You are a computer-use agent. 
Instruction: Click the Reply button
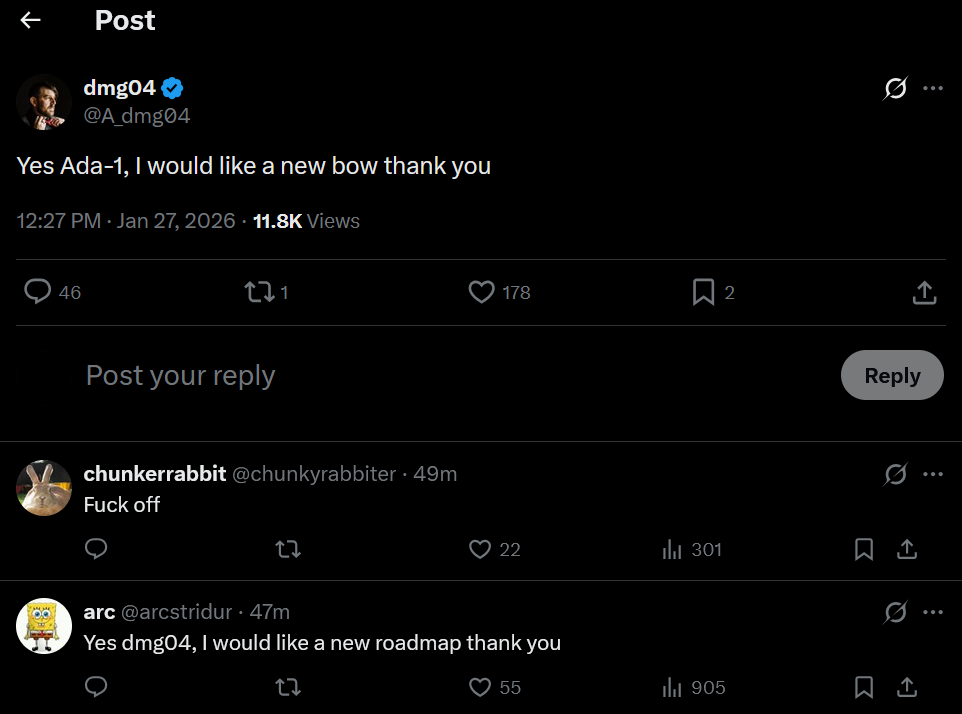click(x=892, y=375)
